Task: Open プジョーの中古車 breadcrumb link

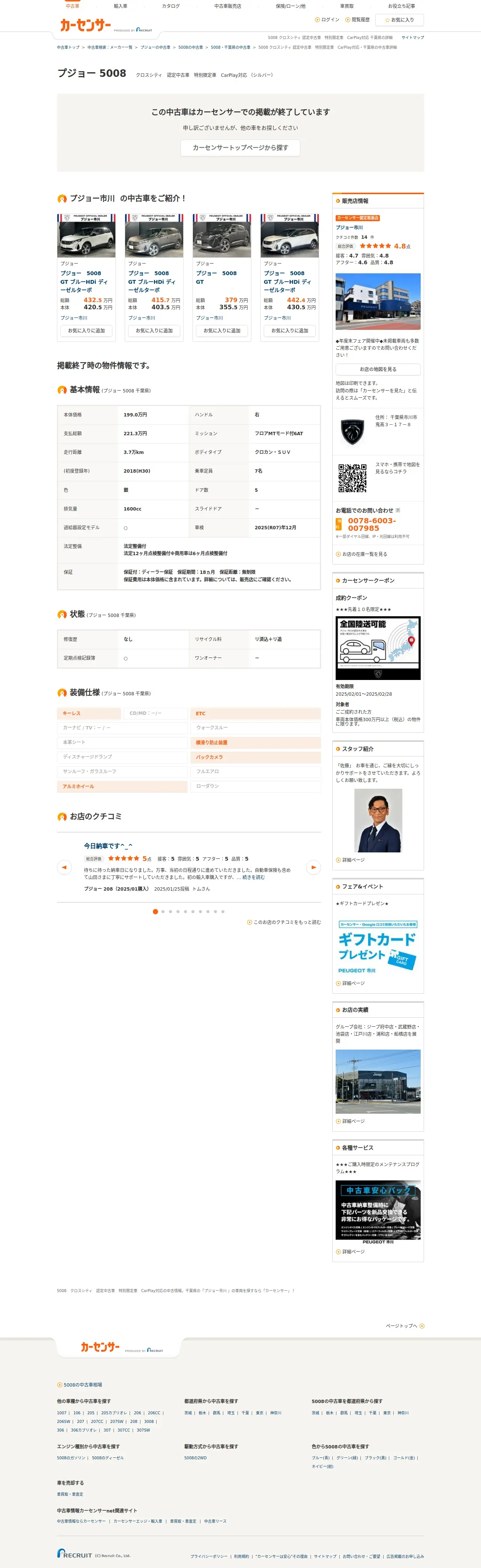Action: tap(155, 48)
